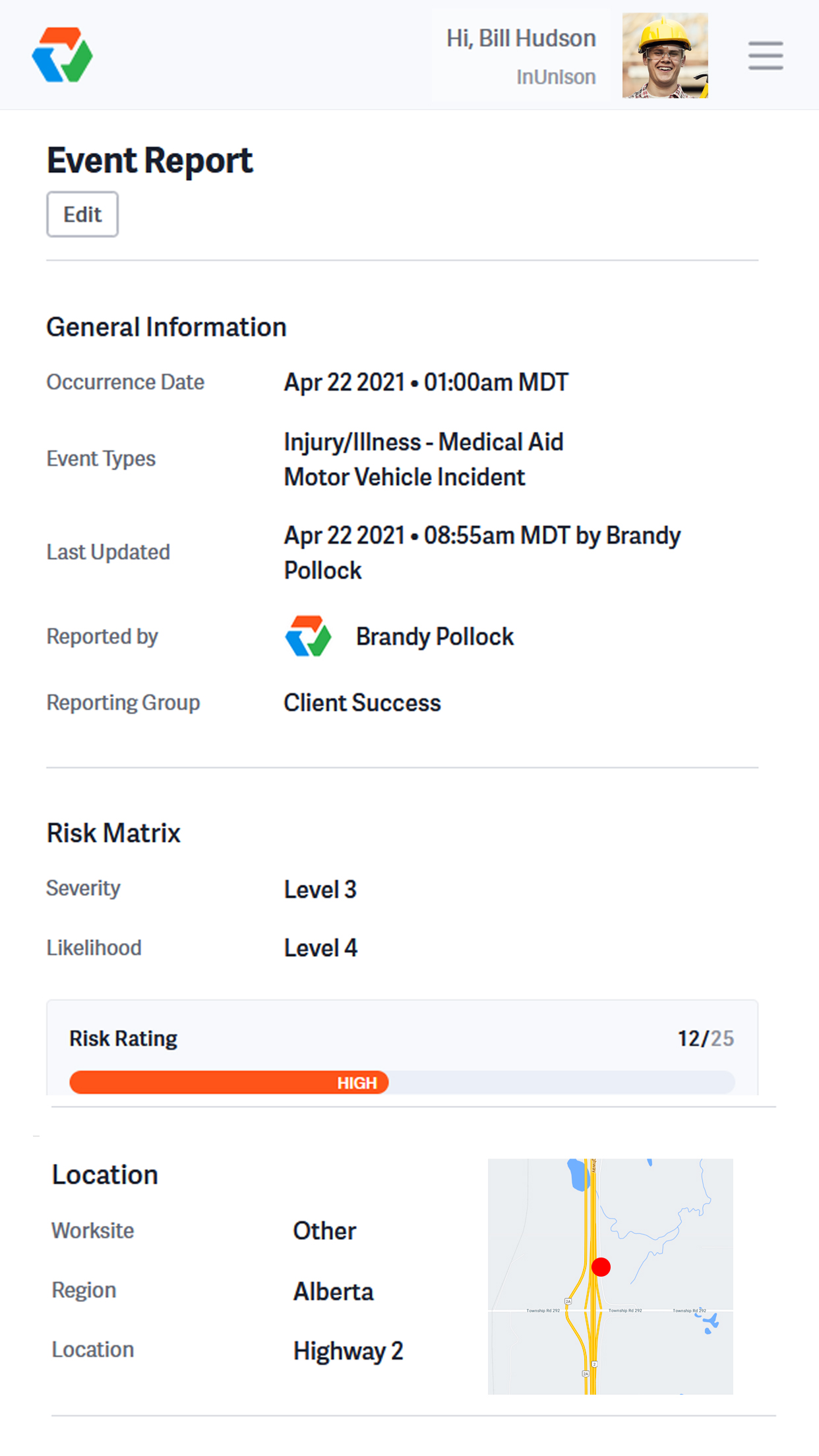Click the 12/25 risk rating score

click(706, 1039)
